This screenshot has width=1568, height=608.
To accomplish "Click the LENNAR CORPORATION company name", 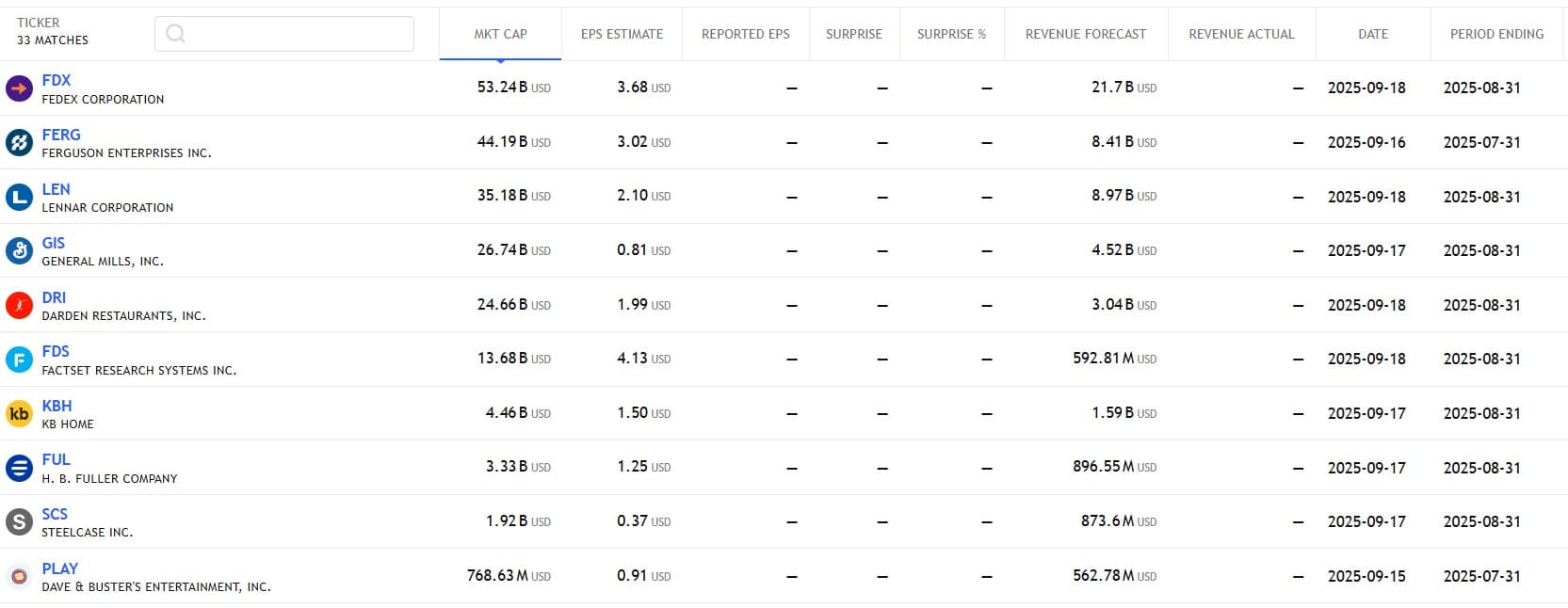I will [107, 208].
